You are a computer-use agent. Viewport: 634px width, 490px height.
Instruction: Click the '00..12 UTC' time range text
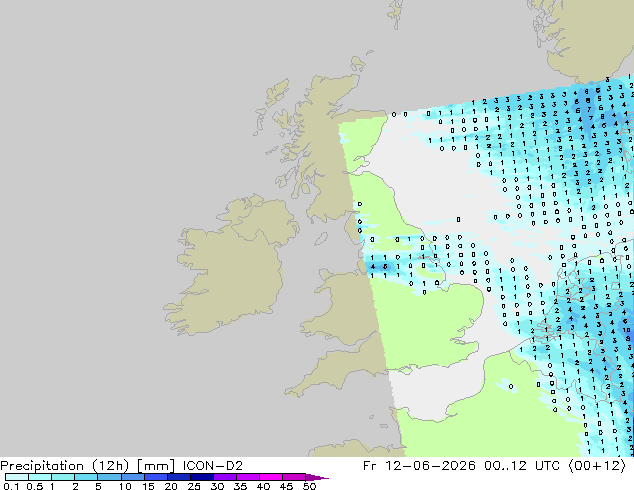point(522,466)
